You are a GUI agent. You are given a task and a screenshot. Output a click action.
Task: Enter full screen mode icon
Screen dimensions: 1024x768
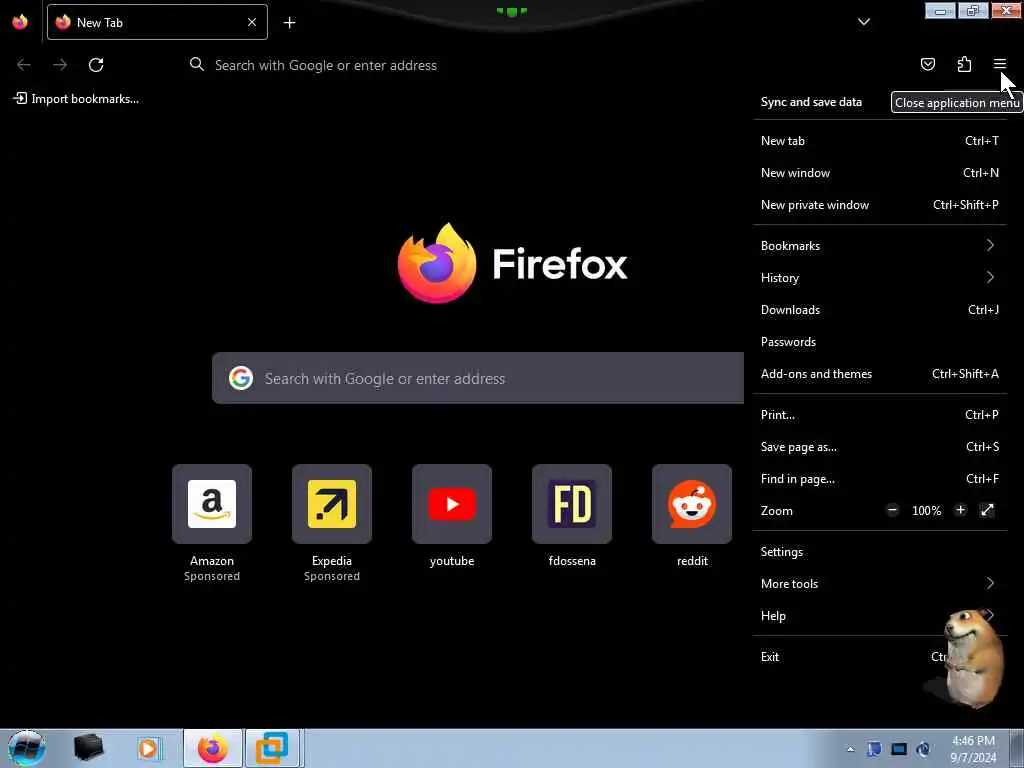point(987,510)
